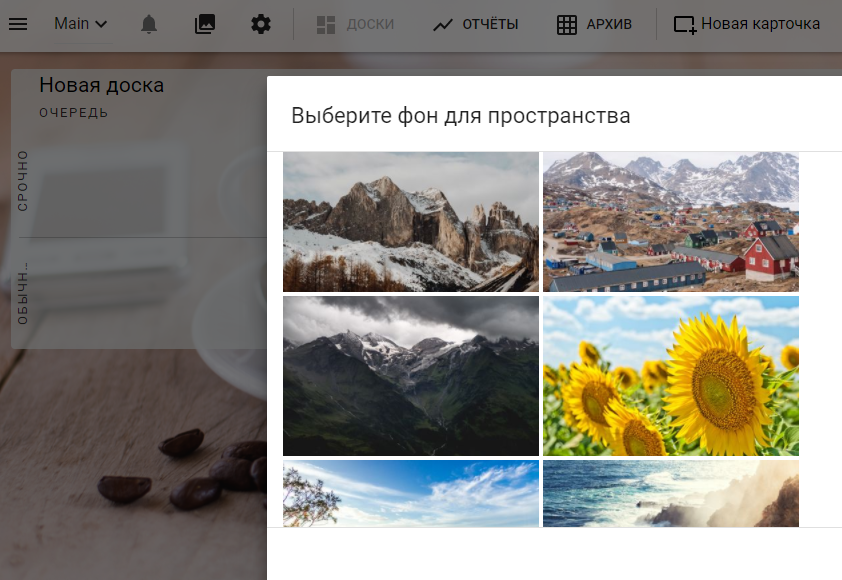Select the dark stormy mountains background
Viewport: 842px width, 580px height.
click(410, 376)
